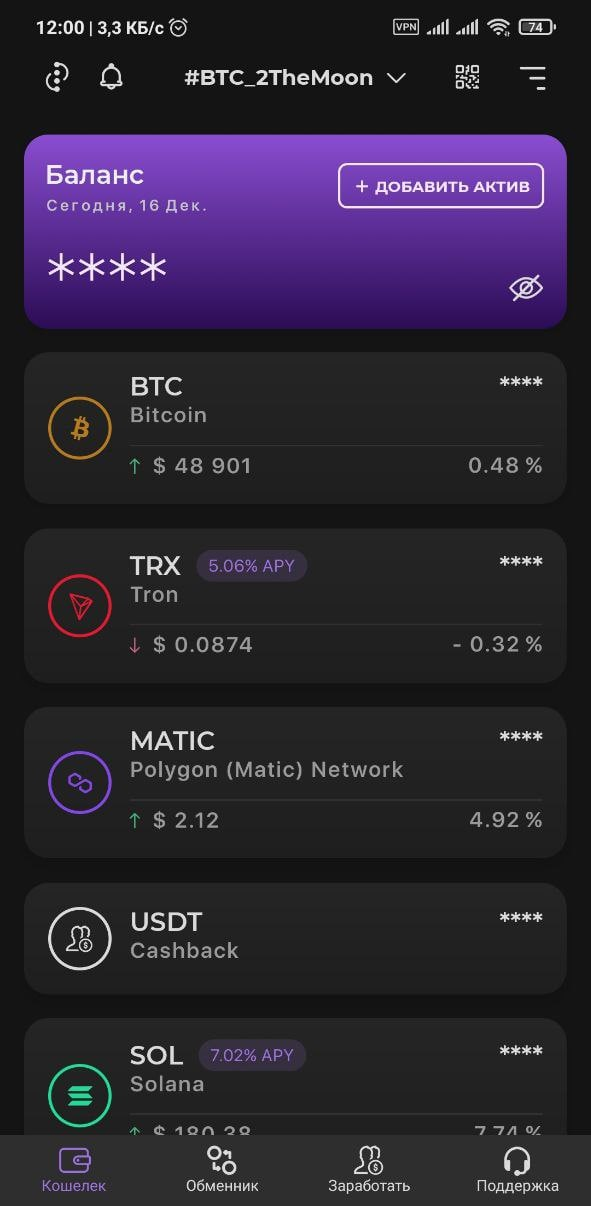Open the notifications bell icon
The height and width of the screenshot is (1206, 591).
point(112,77)
